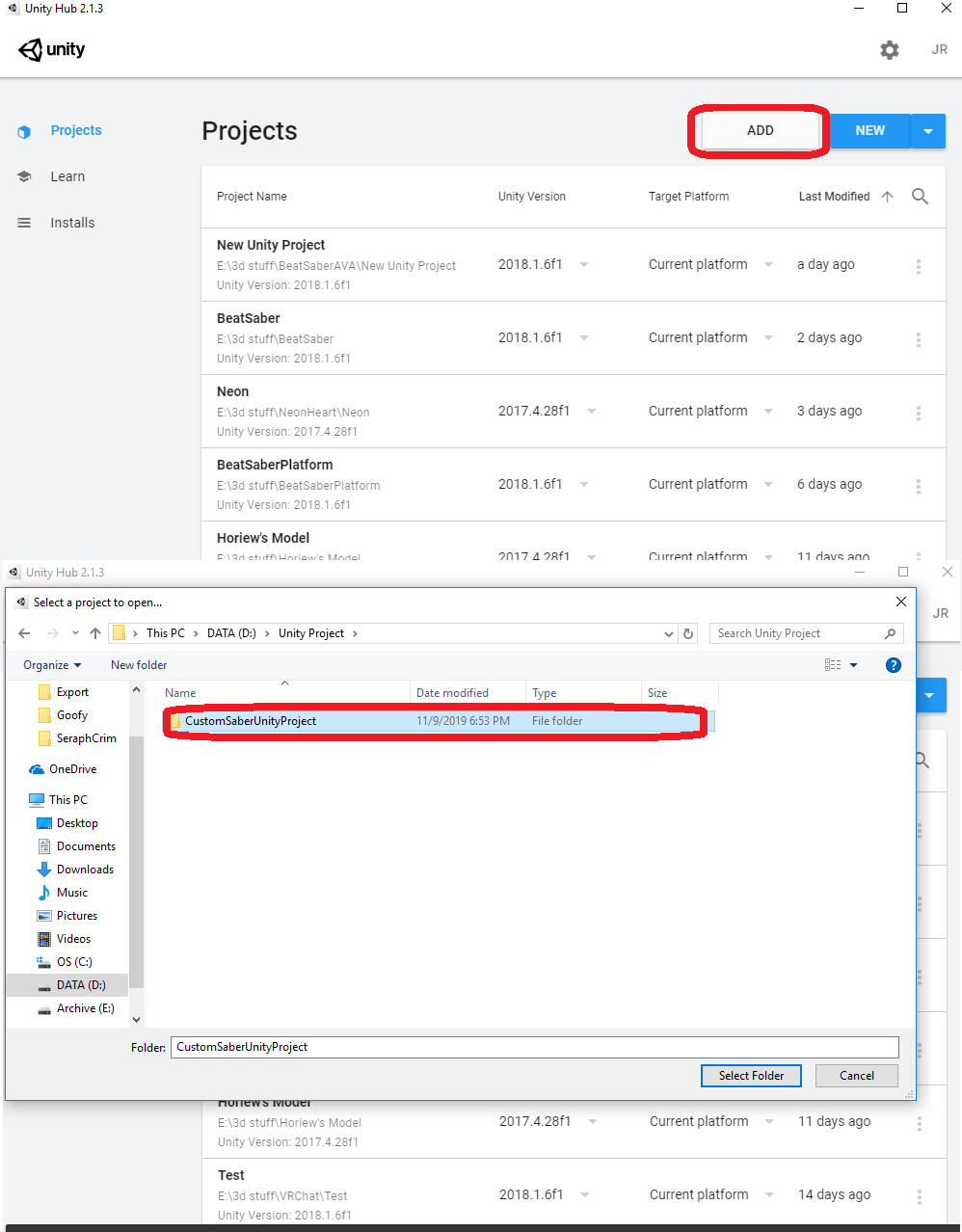The image size is (962, 1232).
Task: Switch to the Learn tab
Action: [67, 176]
